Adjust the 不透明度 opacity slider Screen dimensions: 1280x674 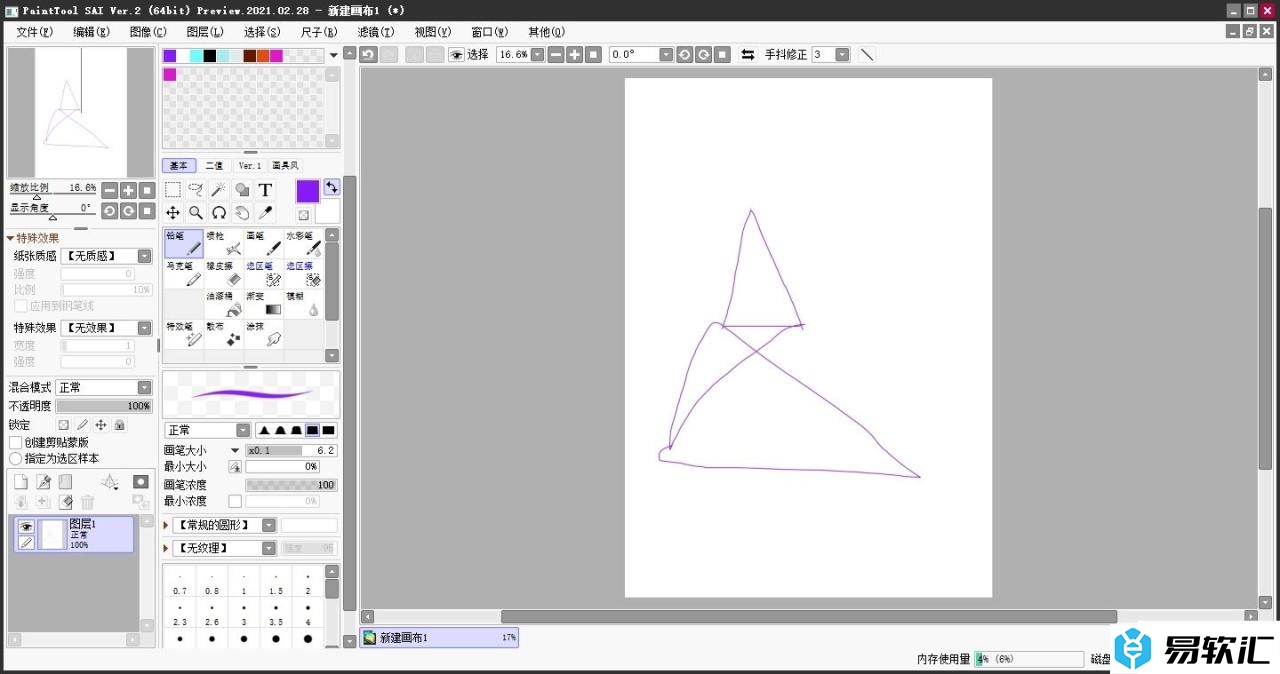click(104, 406)
